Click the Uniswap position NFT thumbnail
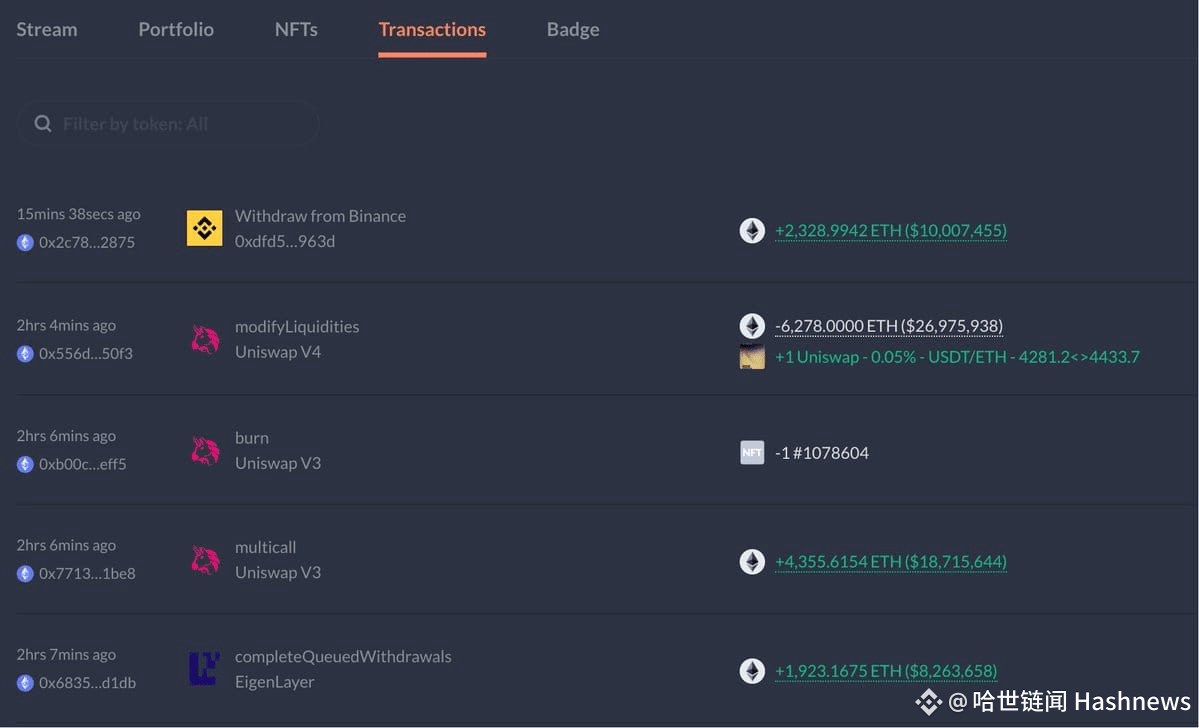The height and width of the screenshot is (728, 1199). (x=752, y=357)
